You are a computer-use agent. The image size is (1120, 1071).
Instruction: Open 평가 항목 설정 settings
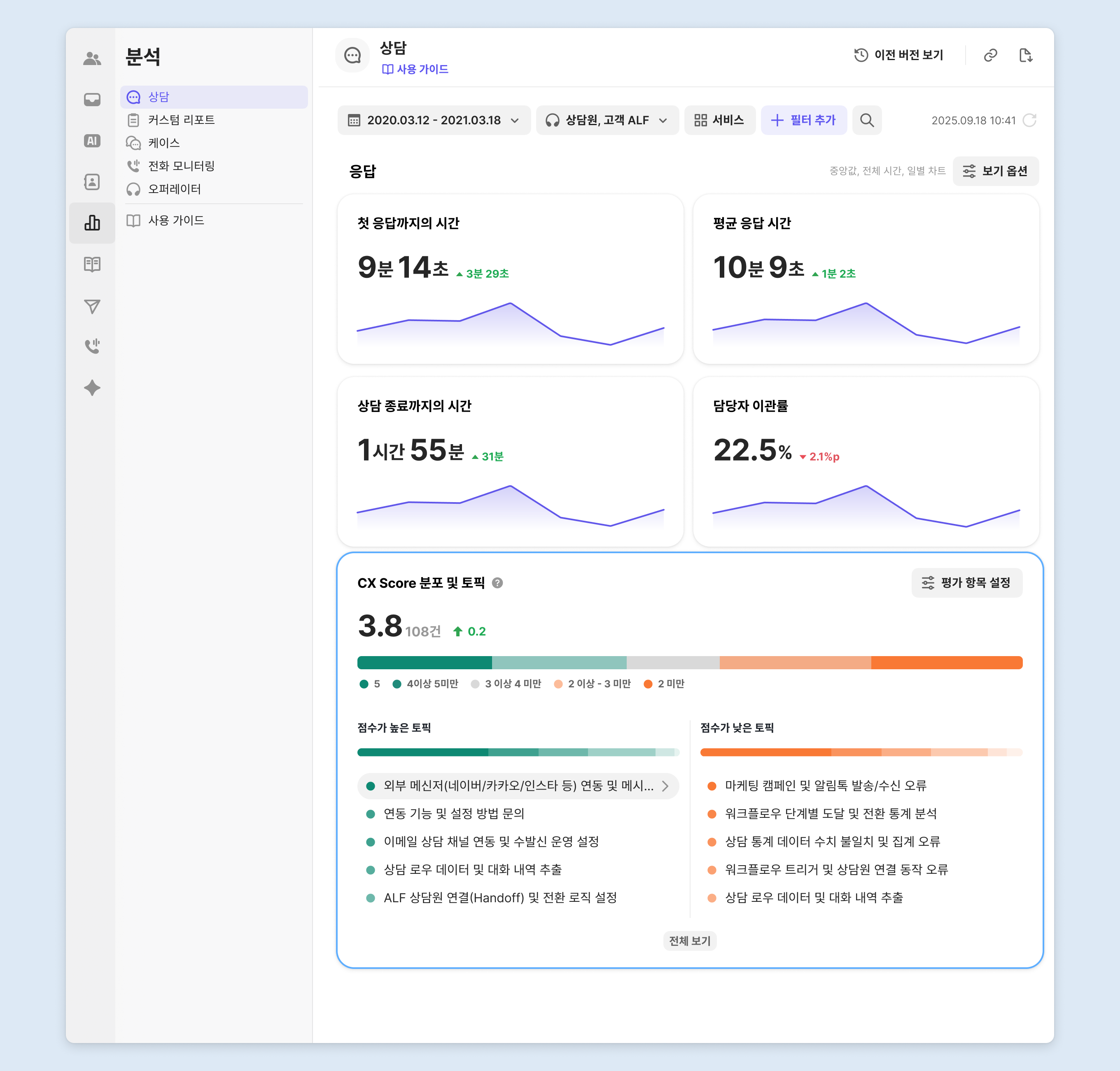pos(966,583)
